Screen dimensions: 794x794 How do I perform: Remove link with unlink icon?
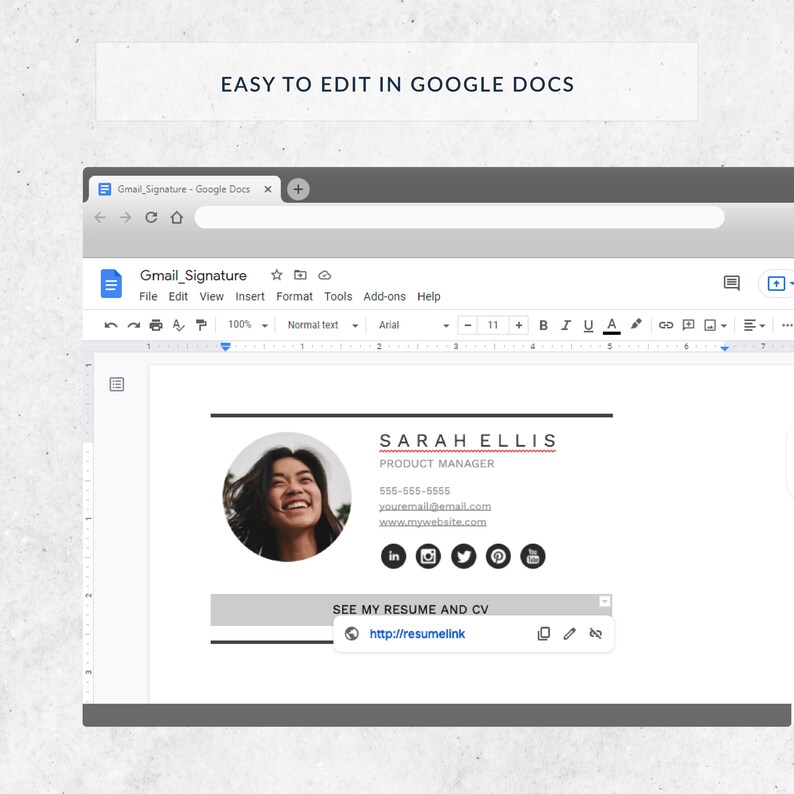(x=596, y=634)
